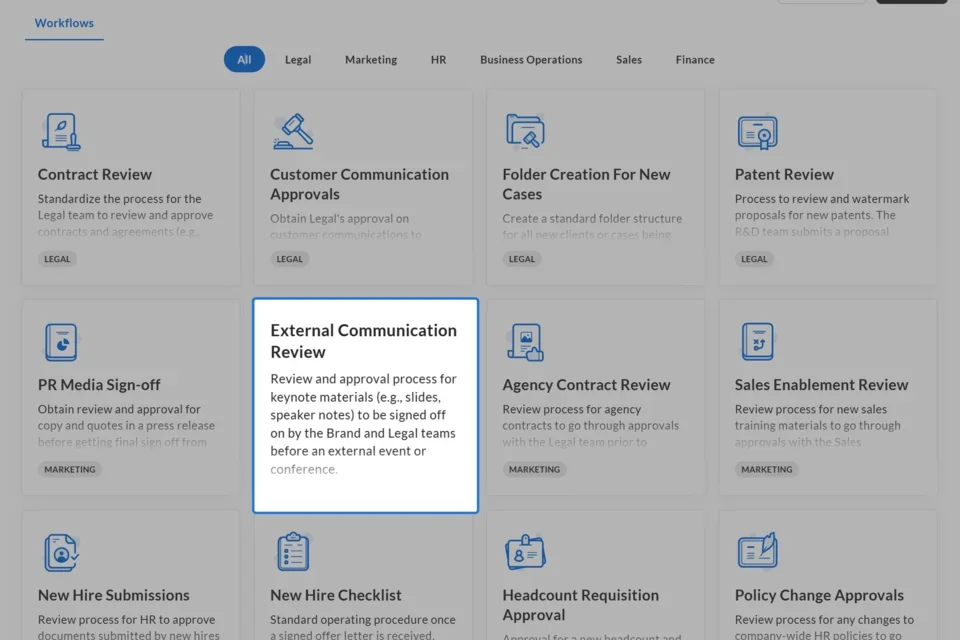Click the Headcount Requisition ID badge icon
This screenshot has width=960, height=640.
pyautogui.click(x=525, y=552)
